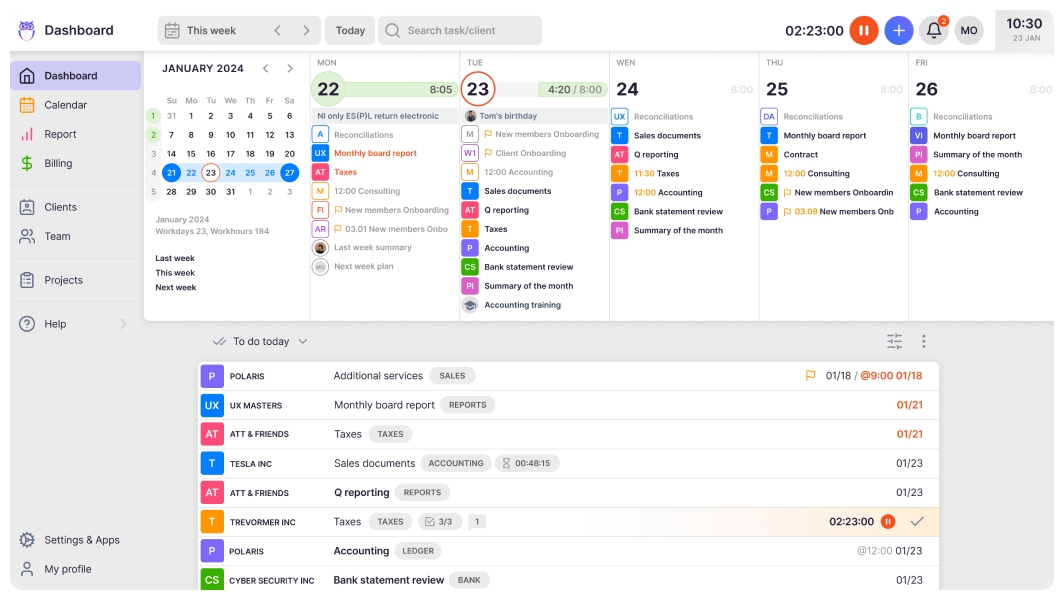The width and height of the screenshot is (1064, 600).
Task: Open NI only ES(P)L return electronic
Action: [x=385, y=115]
